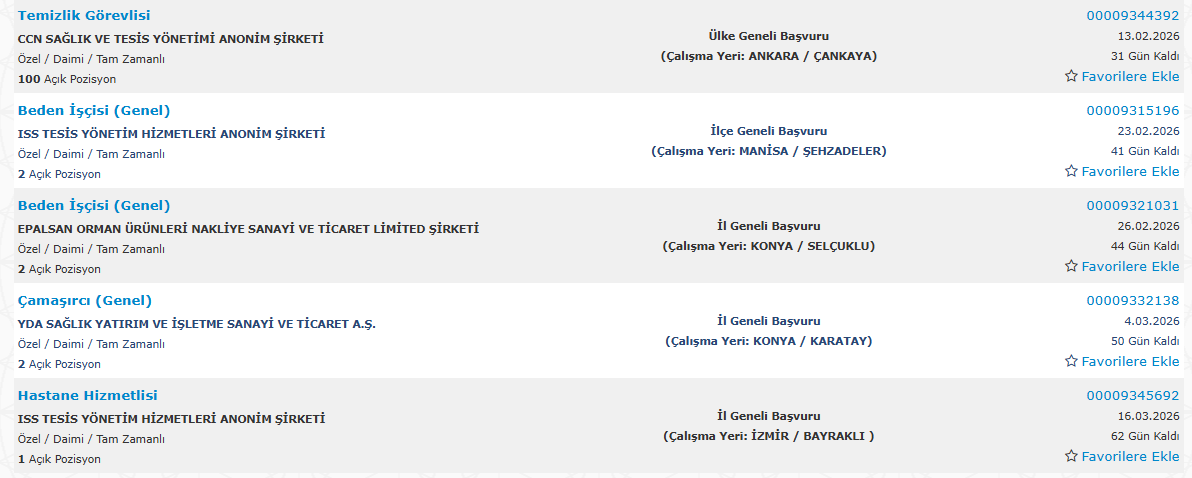Click the star icon on the Manisa Beden İşçisi listing
Viewport: 1192px width, 478px height.
click(1071, 171)
